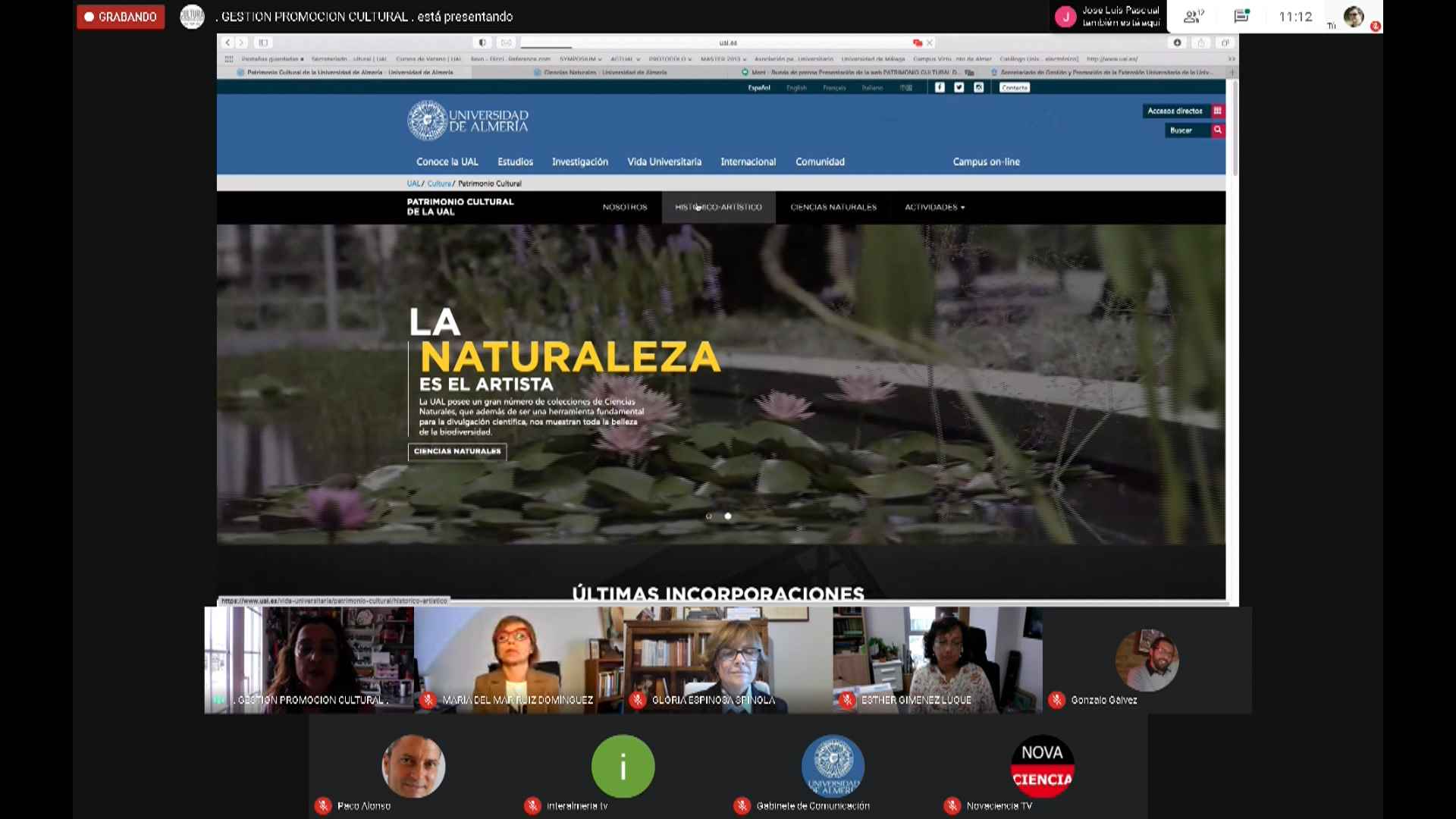This screenshot has width=1456, height=819.
Task: Open the participants list icon
Action: pyautogui.click(x=1194, y=17)
